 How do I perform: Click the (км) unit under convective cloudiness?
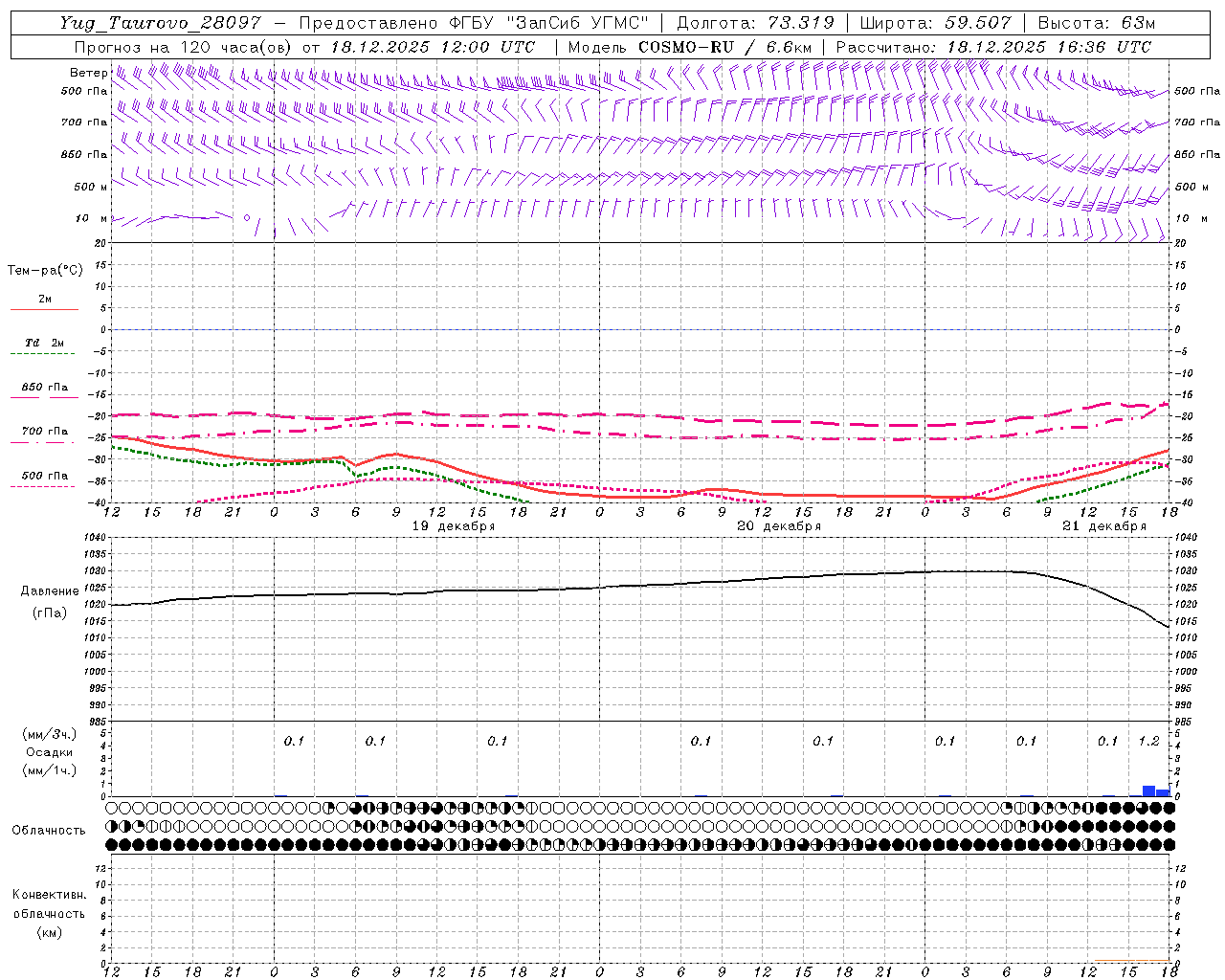tap(49, 932)
